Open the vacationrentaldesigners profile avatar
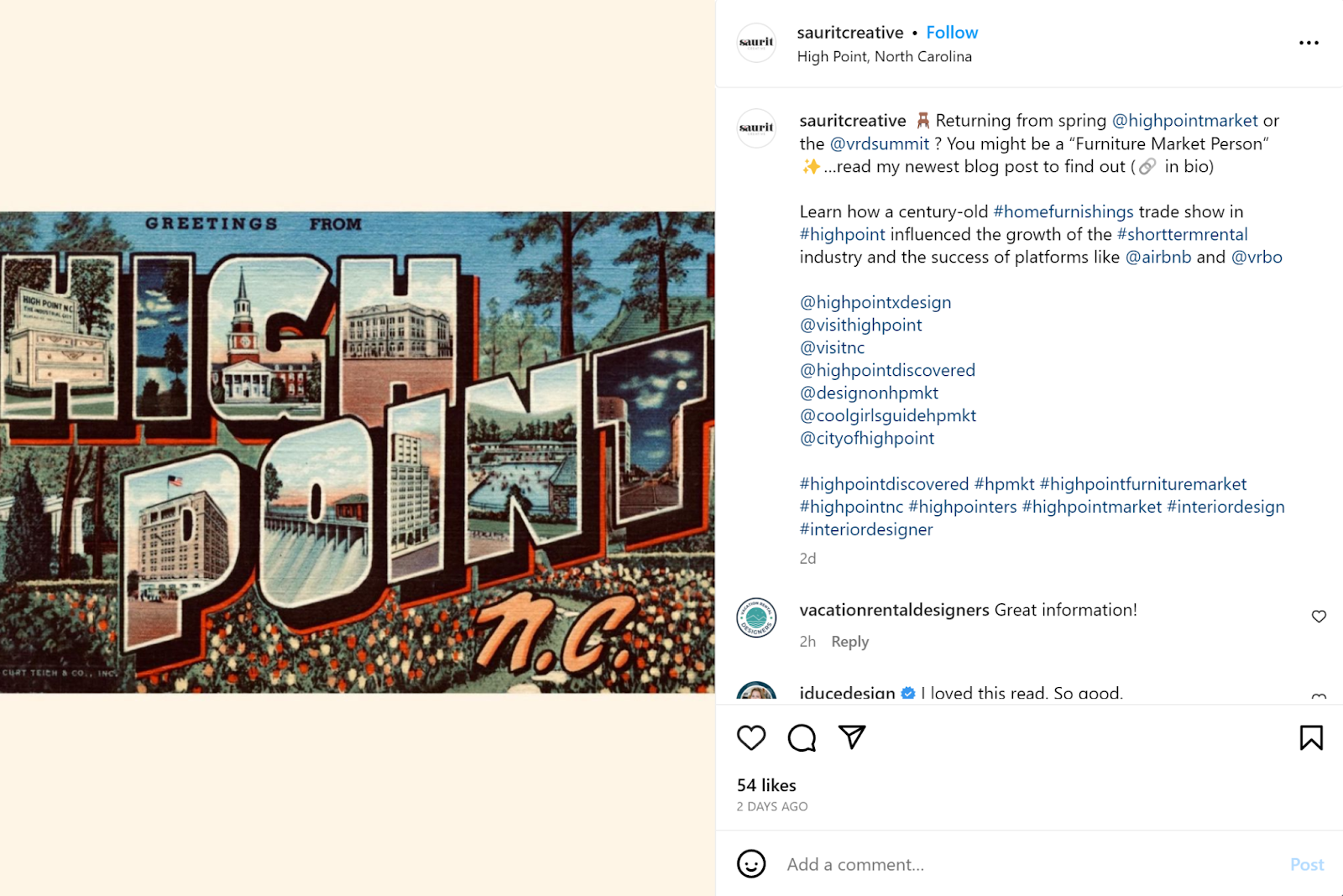This screenshot has height=896, width=1343. (x=756, y=618)
